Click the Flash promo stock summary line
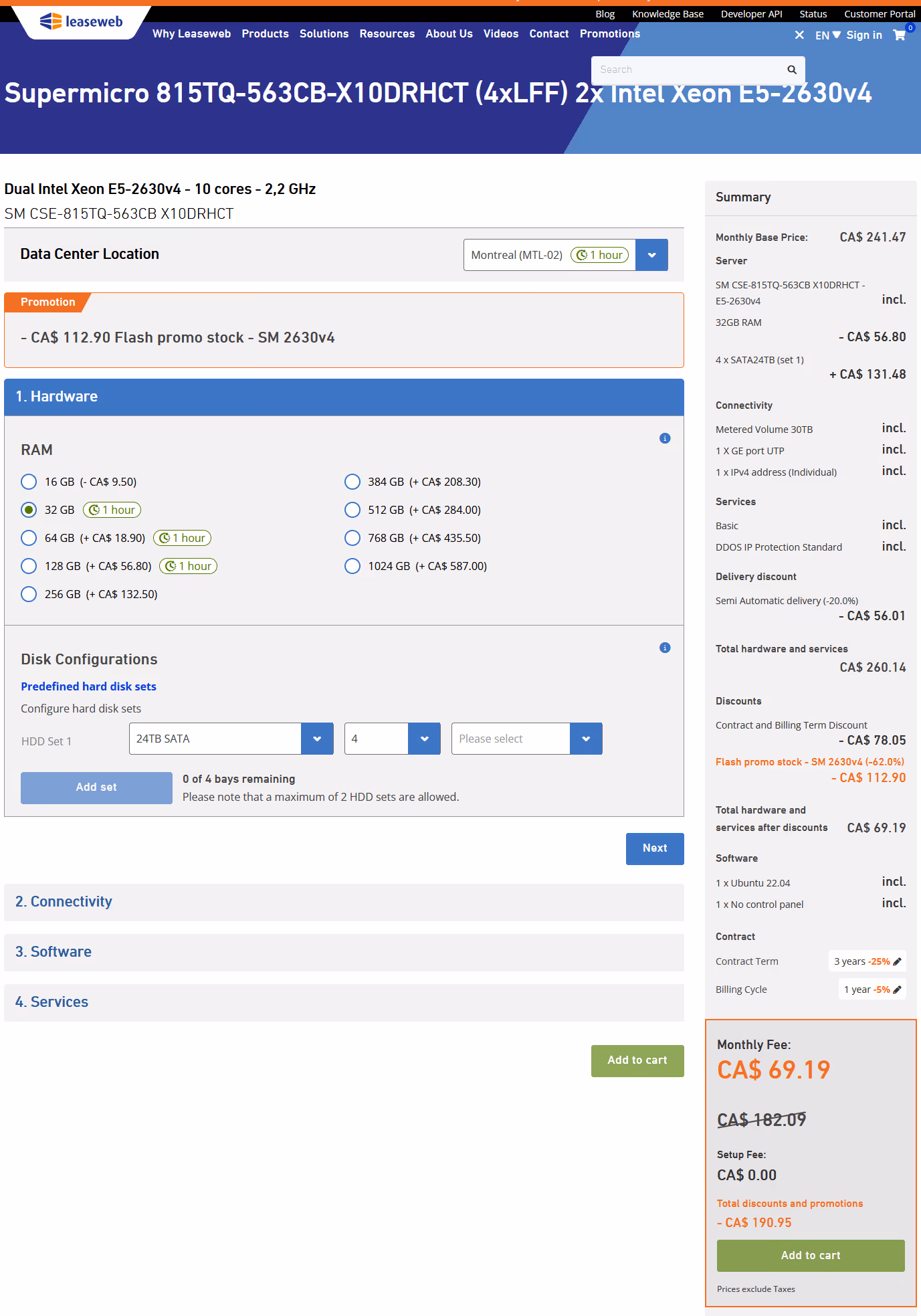 (x=810, y=762)
